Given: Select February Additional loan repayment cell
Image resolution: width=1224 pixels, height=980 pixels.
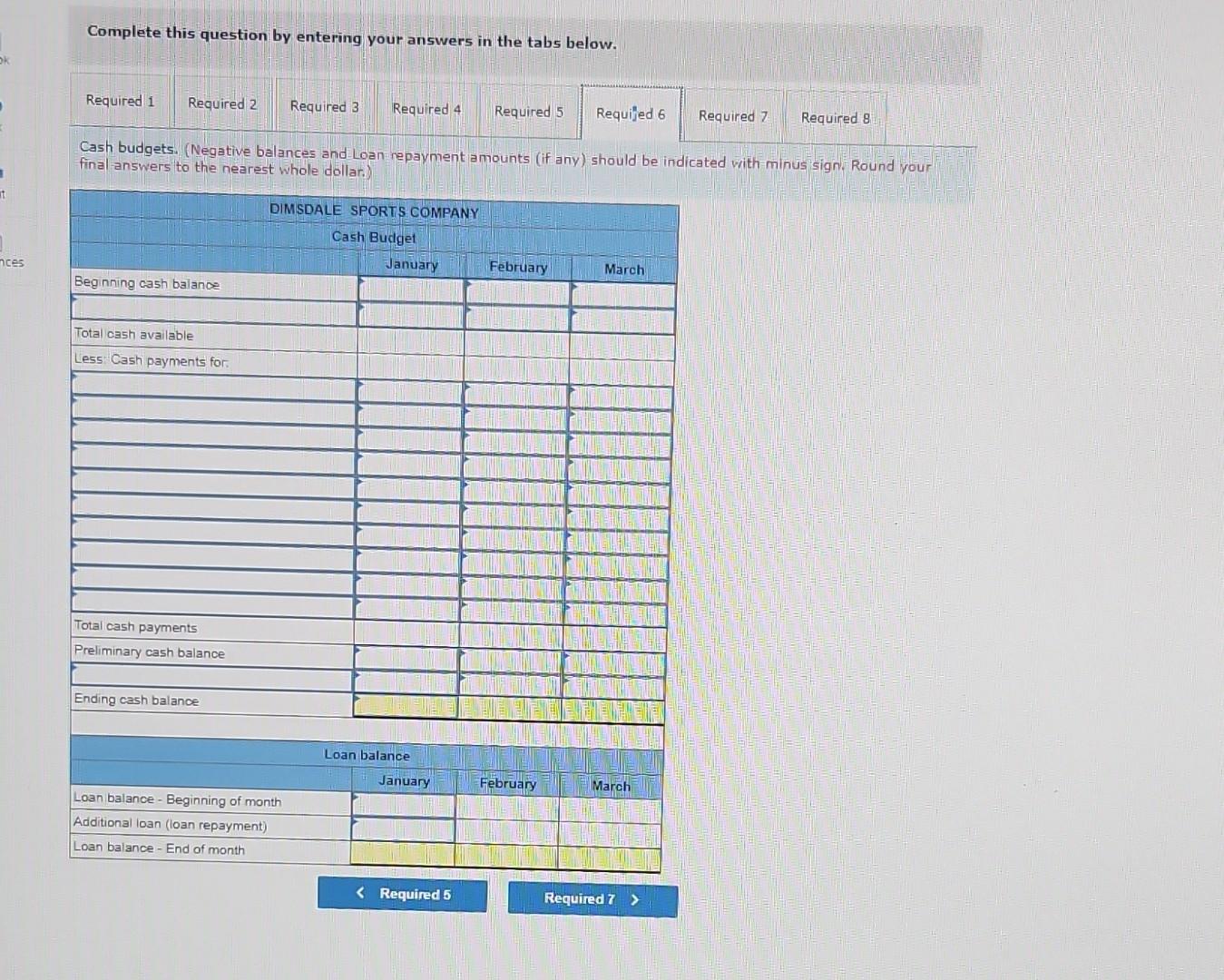Looking at the screenshot, I should coord(507,831).
